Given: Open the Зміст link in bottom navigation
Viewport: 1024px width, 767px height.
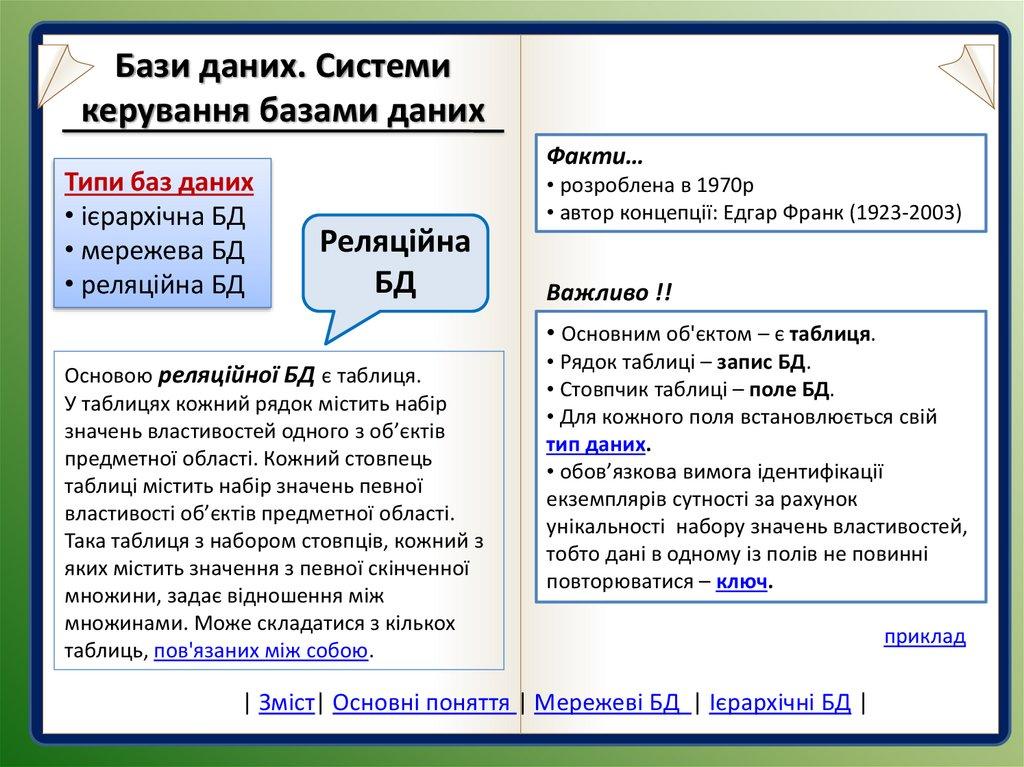Looking at the screenshot, I should click(287, 702).
